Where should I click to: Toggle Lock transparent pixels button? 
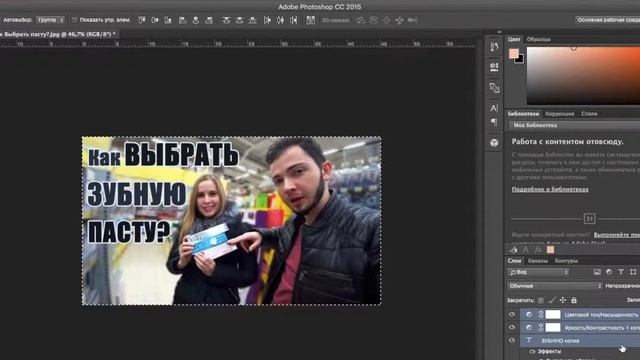(541, 300)
